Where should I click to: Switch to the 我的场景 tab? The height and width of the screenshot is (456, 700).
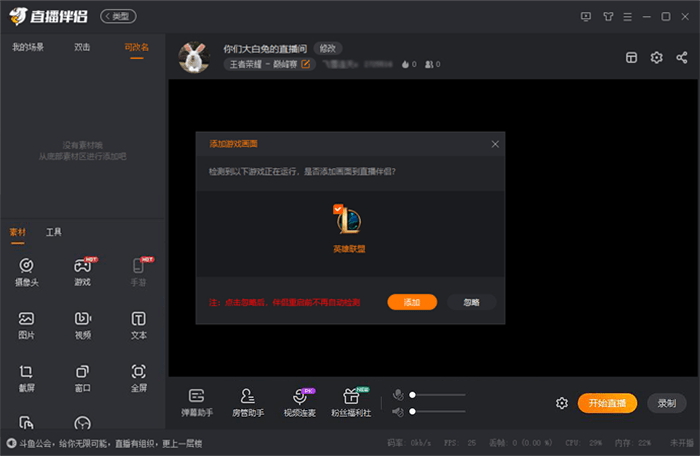[28, 47]
